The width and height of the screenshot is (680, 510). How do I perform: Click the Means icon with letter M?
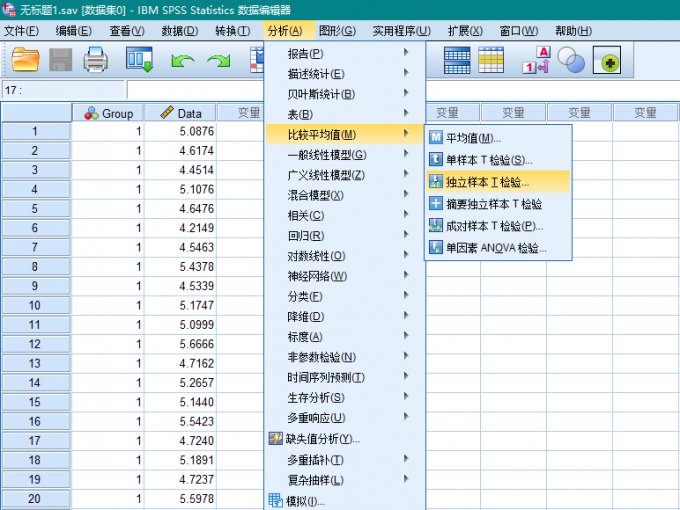click(x=435, y=137)
